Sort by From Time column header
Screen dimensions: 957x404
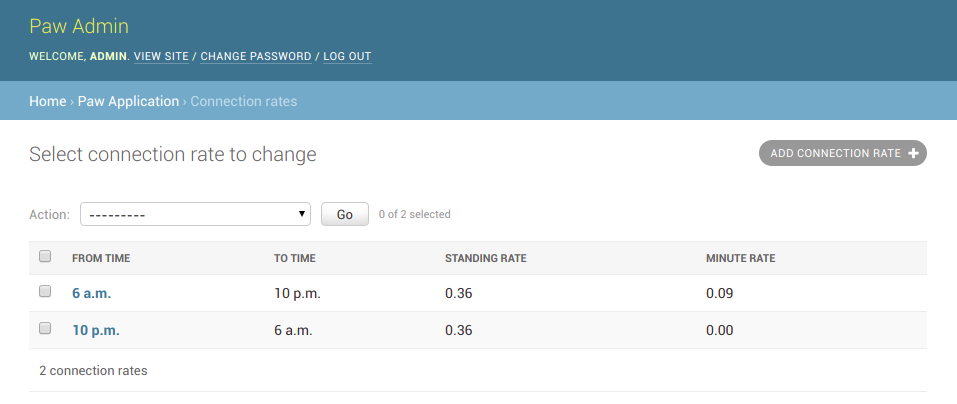click(x=101, y=258)
